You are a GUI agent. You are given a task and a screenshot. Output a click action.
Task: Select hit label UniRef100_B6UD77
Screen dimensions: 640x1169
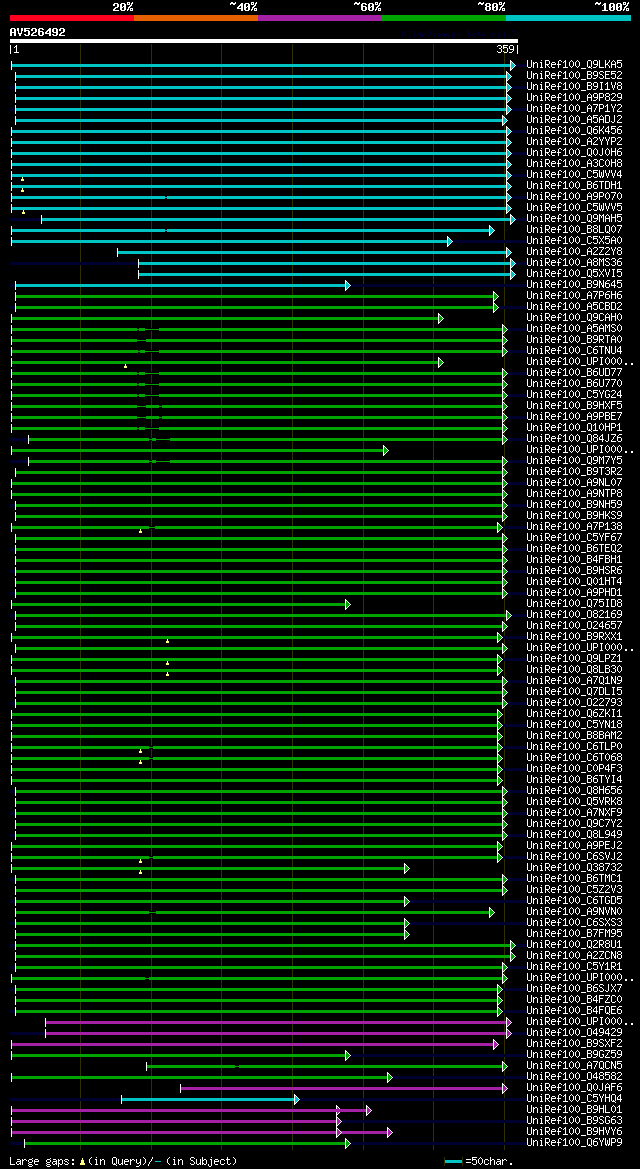click(x=574, y=373)
